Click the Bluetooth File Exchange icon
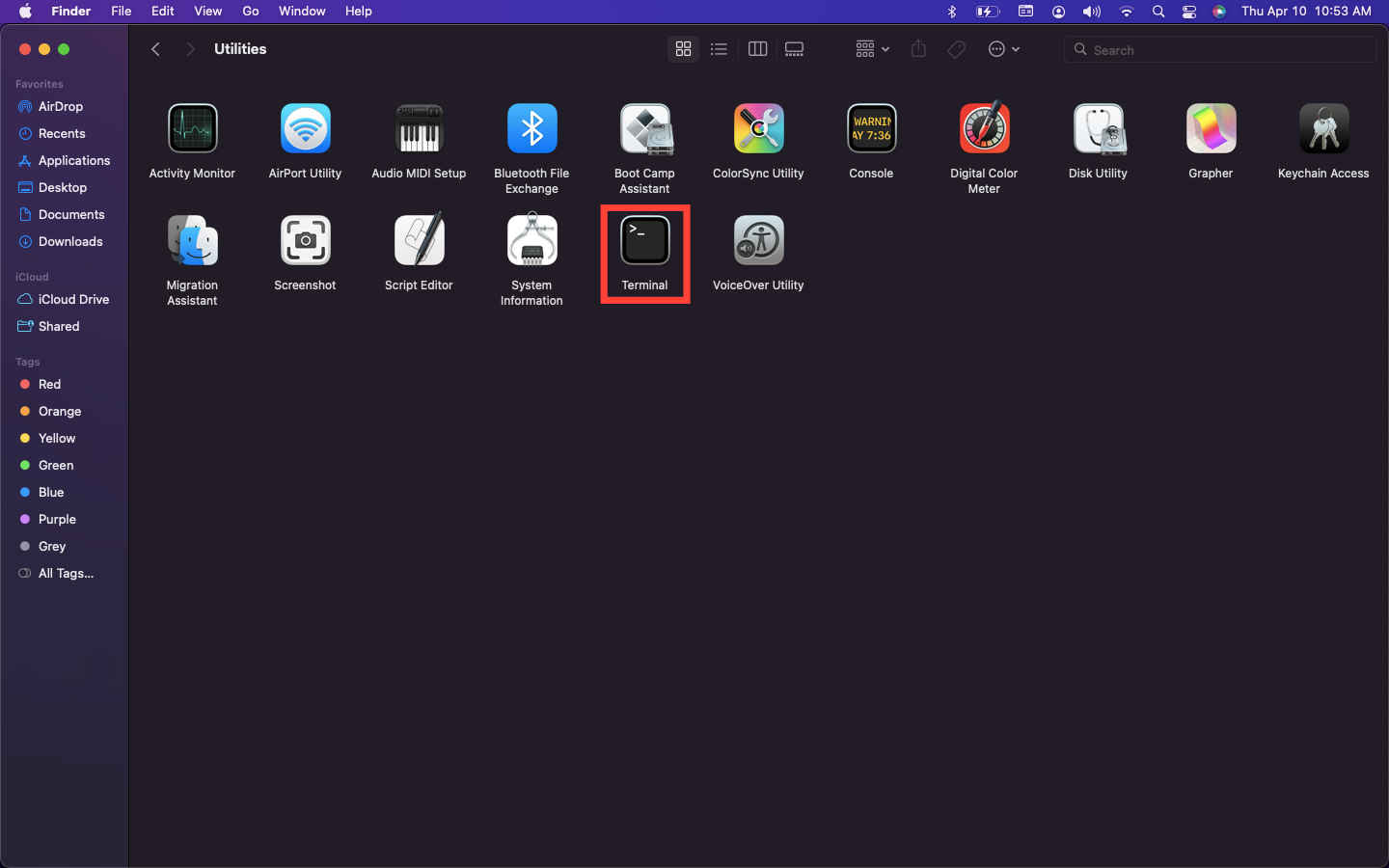The height and width of the screenshot is (868, 1389). [531, 129]
